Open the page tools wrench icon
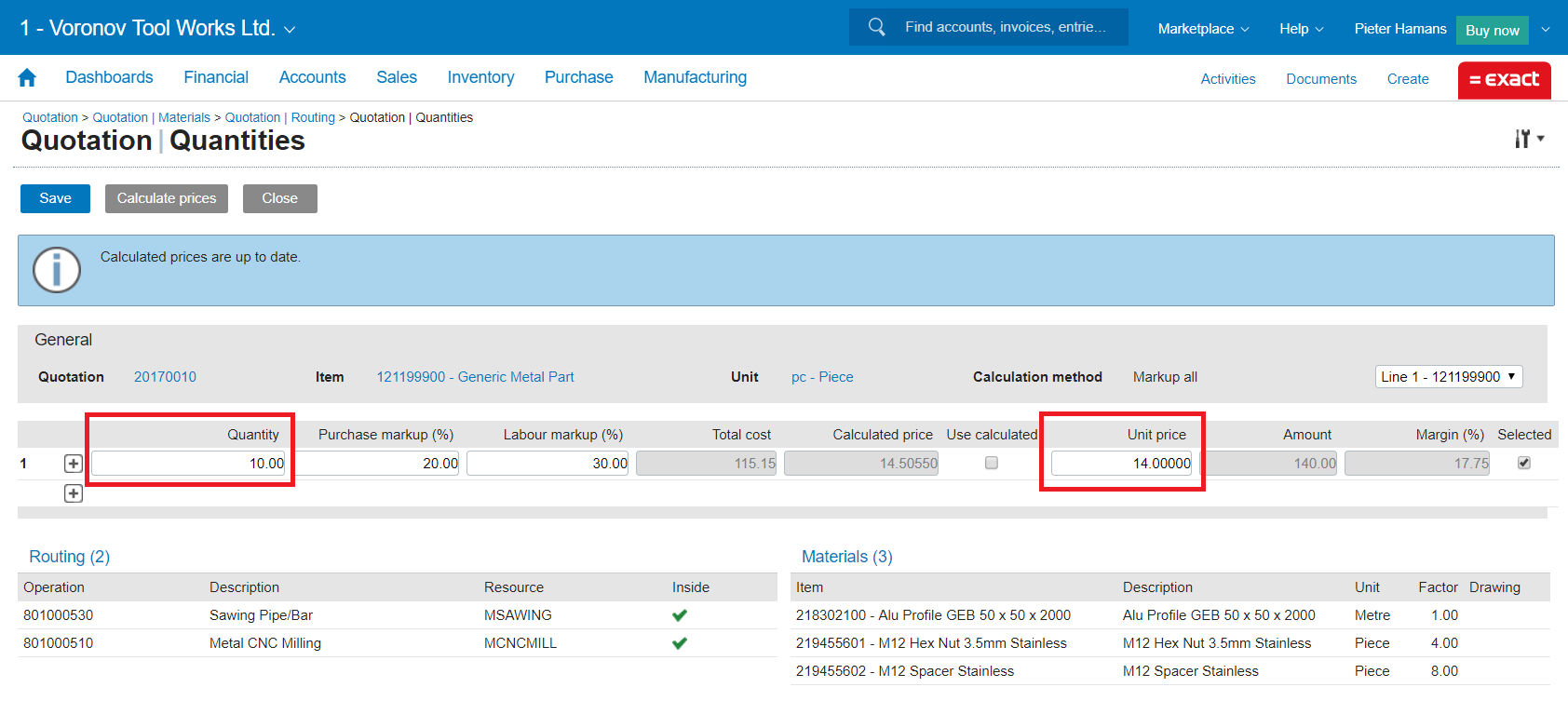 coord(1527,139)
